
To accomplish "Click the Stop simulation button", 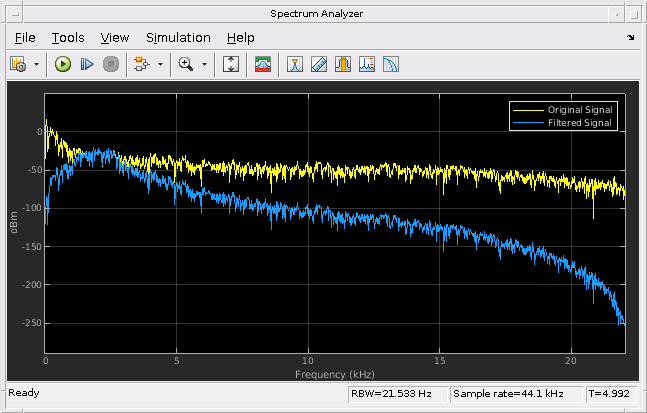I will (110, 64).
